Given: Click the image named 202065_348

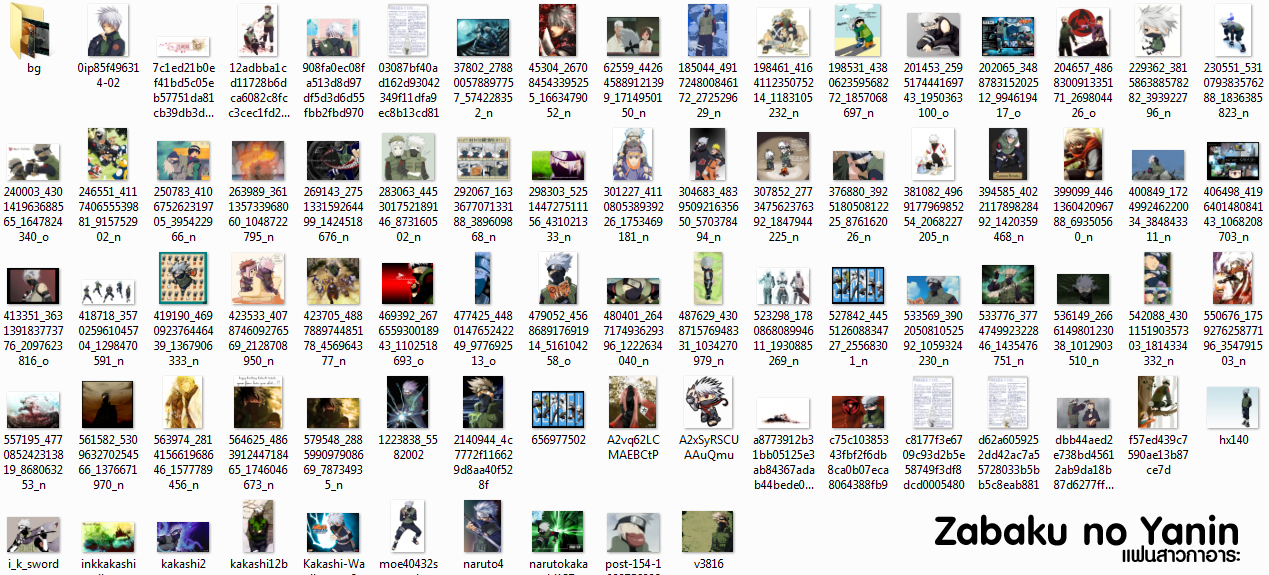Looking at the screenshot, I should pos(1008,35).
